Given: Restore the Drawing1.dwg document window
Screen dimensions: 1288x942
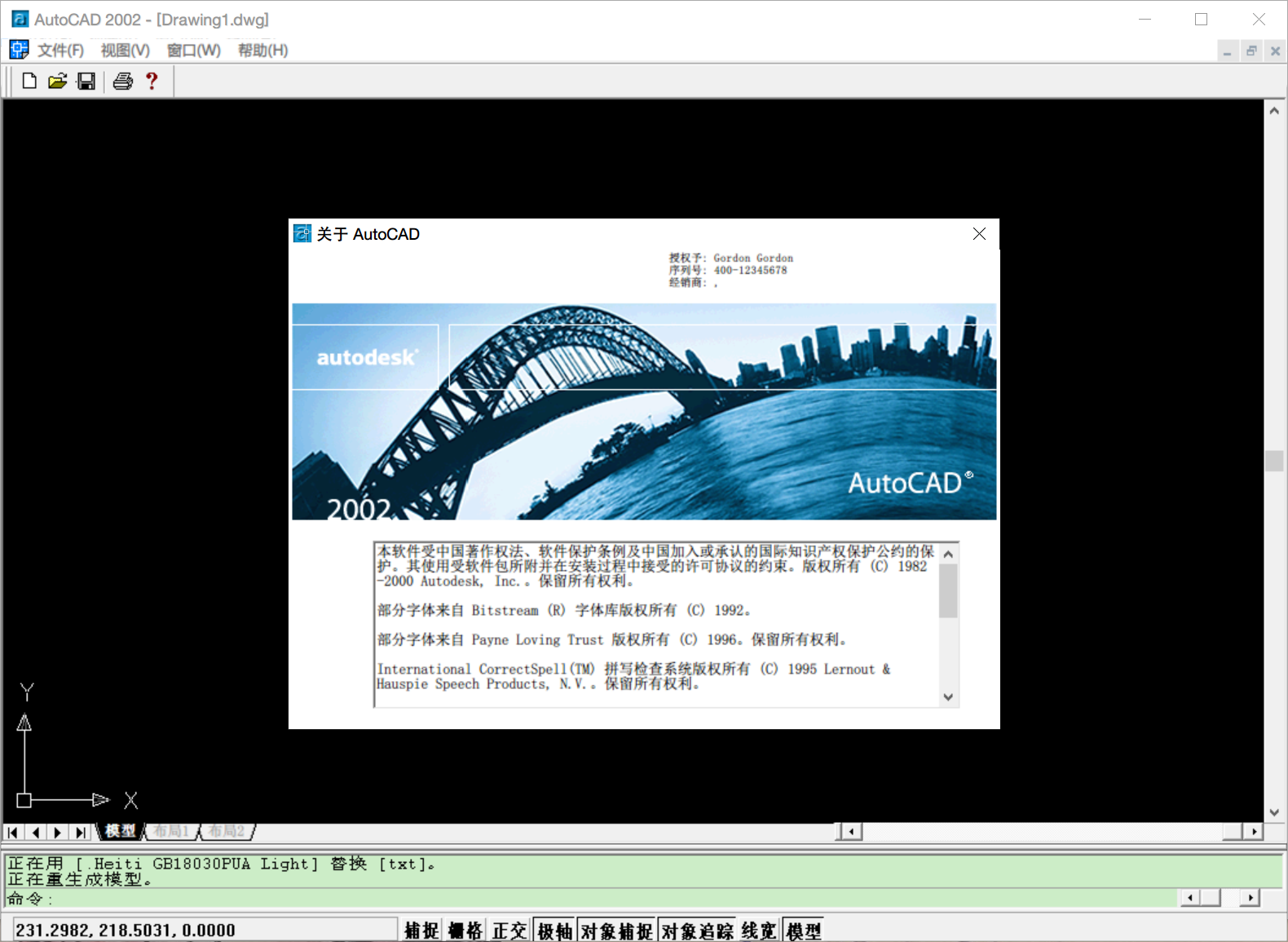Looking at the screenshot, I should (x=1251, y=51).
